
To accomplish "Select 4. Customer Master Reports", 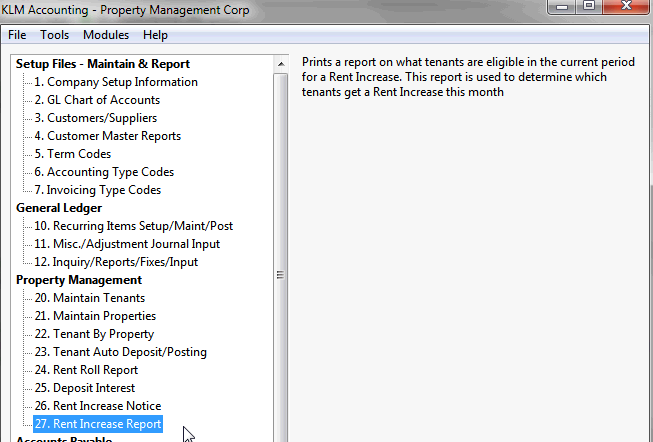I will point(107,136).
